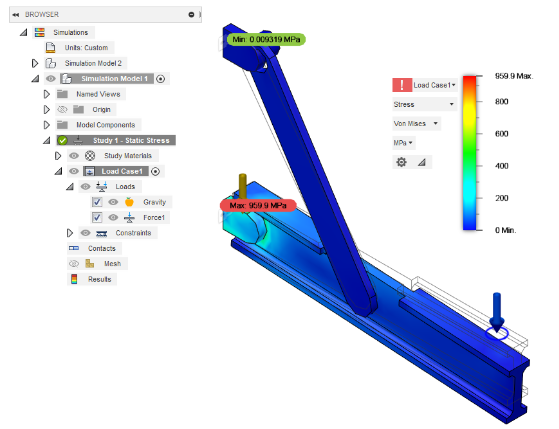Expand the Model Components node

46,125
